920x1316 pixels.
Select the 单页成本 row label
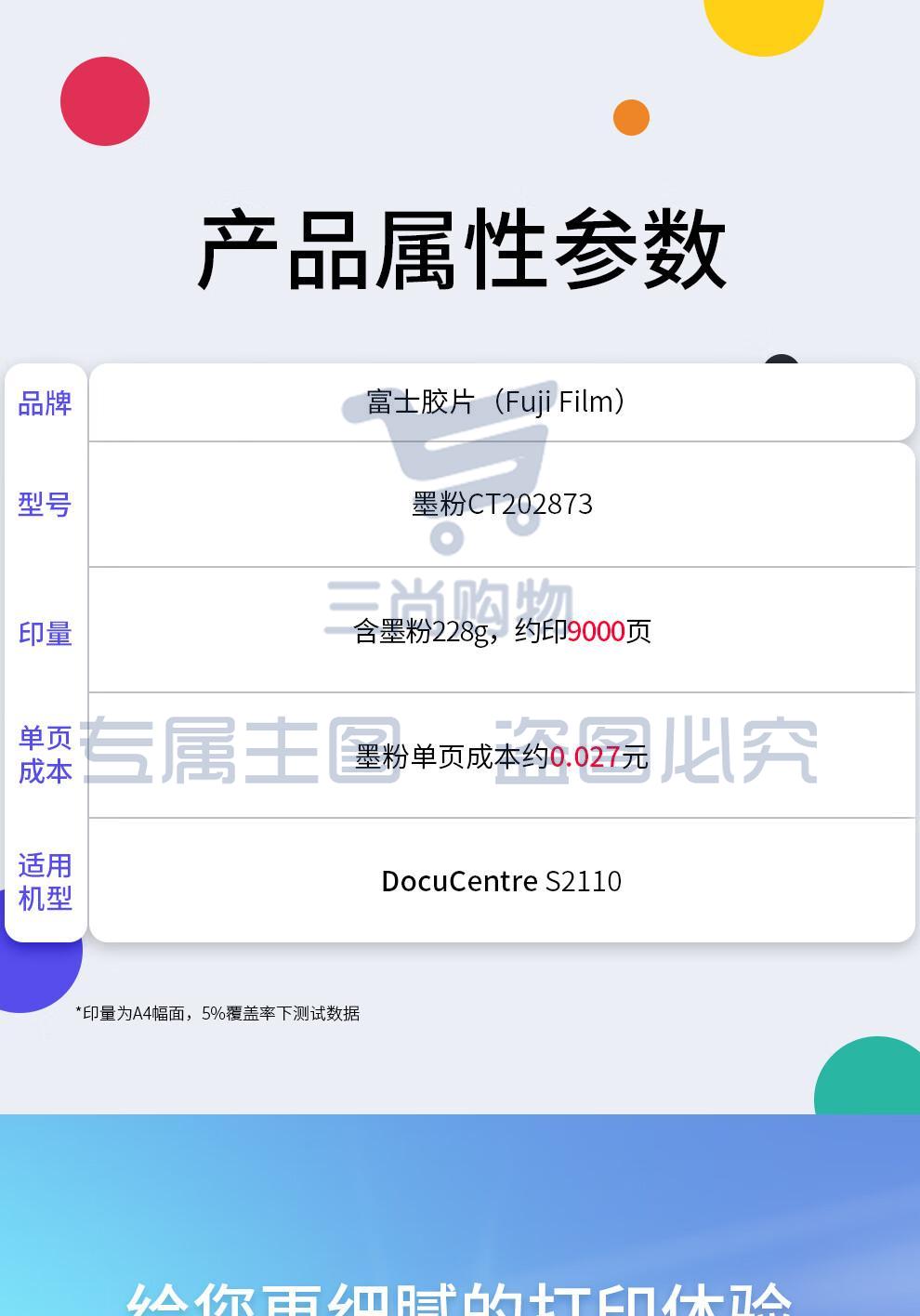coord(46,755)
